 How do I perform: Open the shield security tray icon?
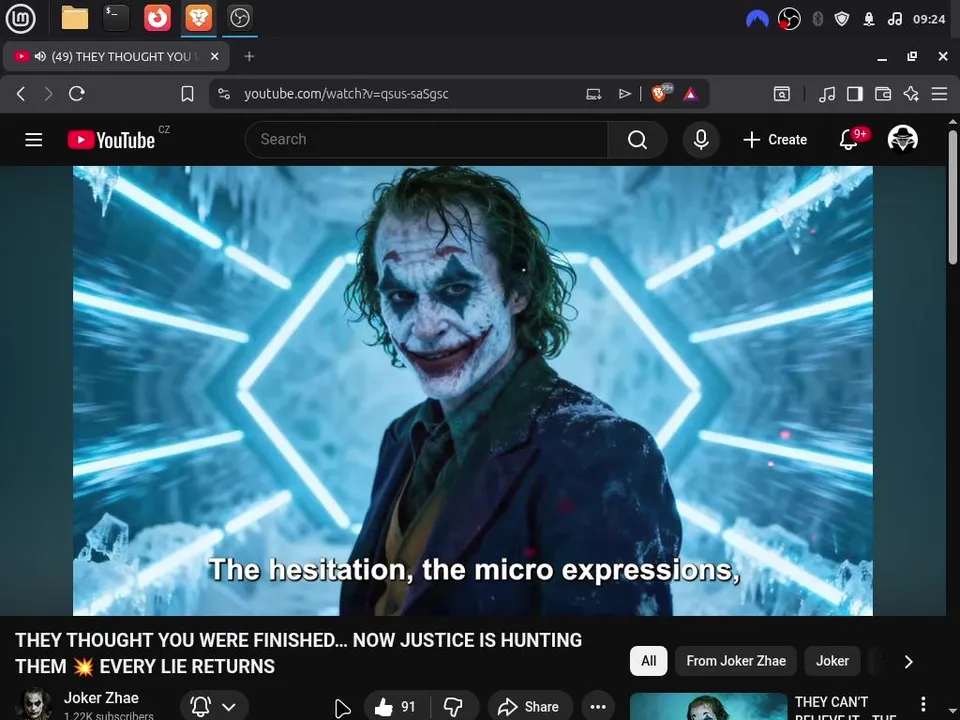(842, 19)
